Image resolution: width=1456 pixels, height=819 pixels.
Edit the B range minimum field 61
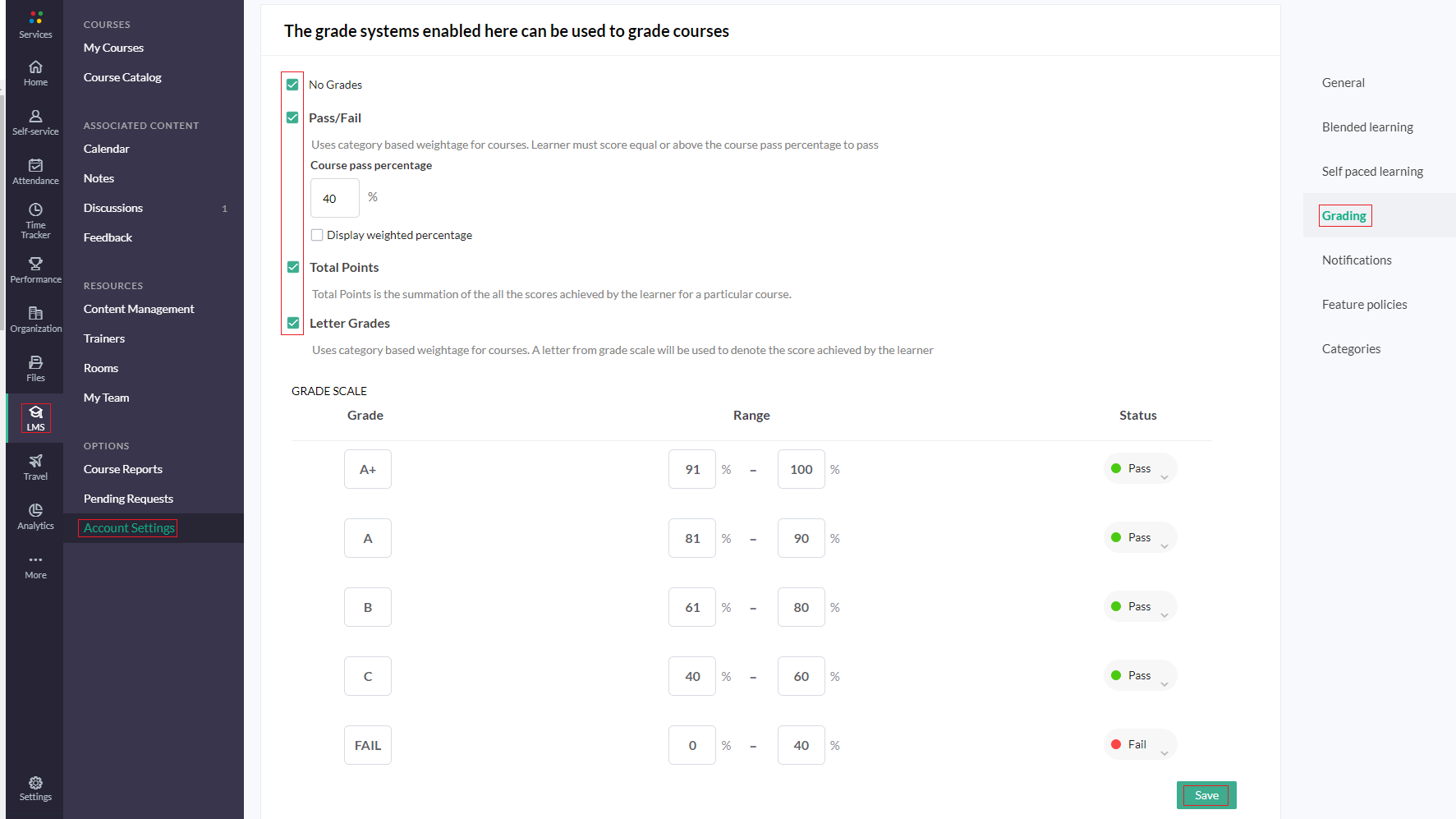pyautogui.click(x=692, y=607)
